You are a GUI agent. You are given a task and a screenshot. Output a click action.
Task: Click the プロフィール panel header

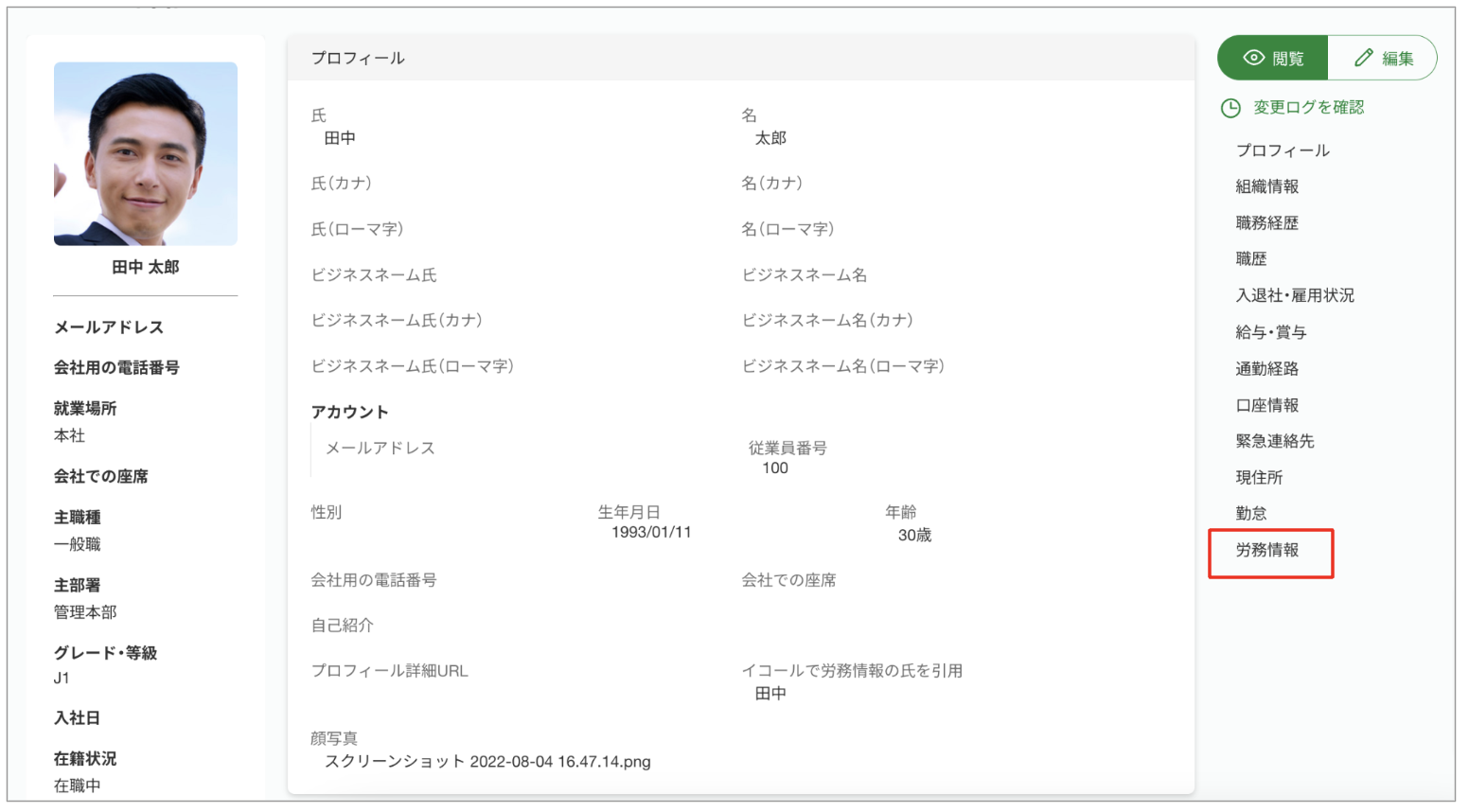(740, 58)
